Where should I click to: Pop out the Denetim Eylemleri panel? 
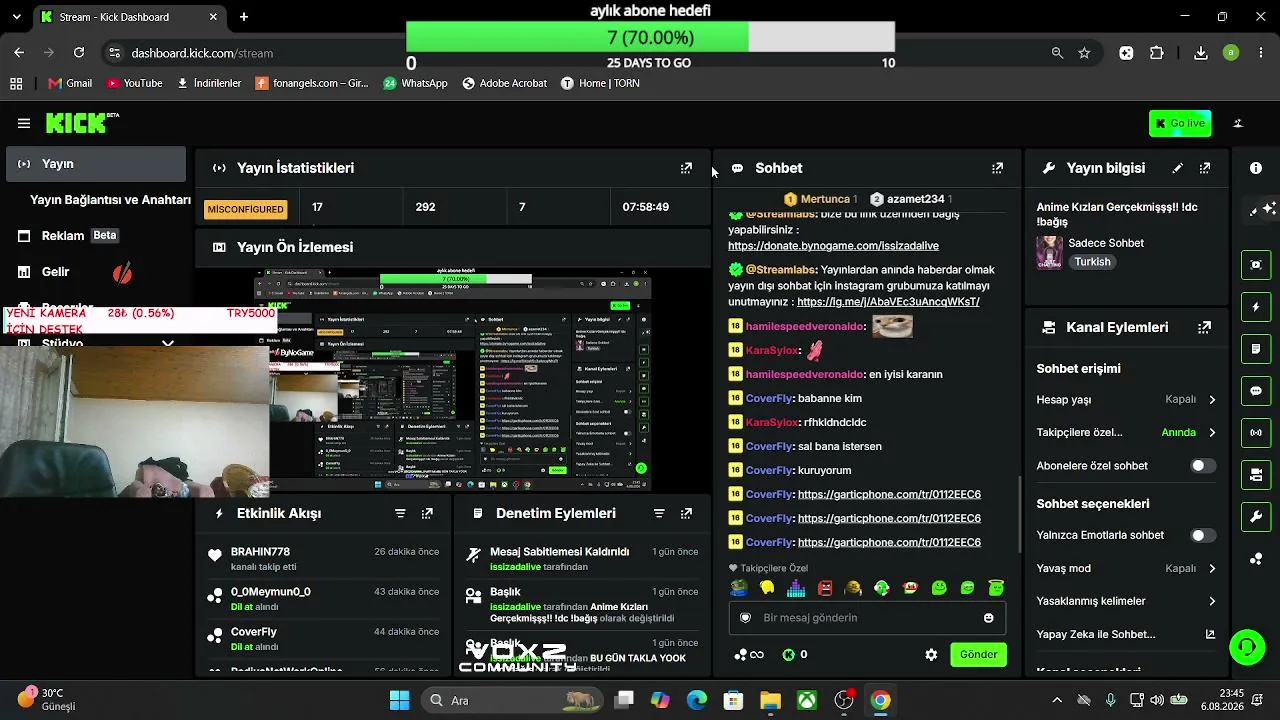(x=686, y=513)
